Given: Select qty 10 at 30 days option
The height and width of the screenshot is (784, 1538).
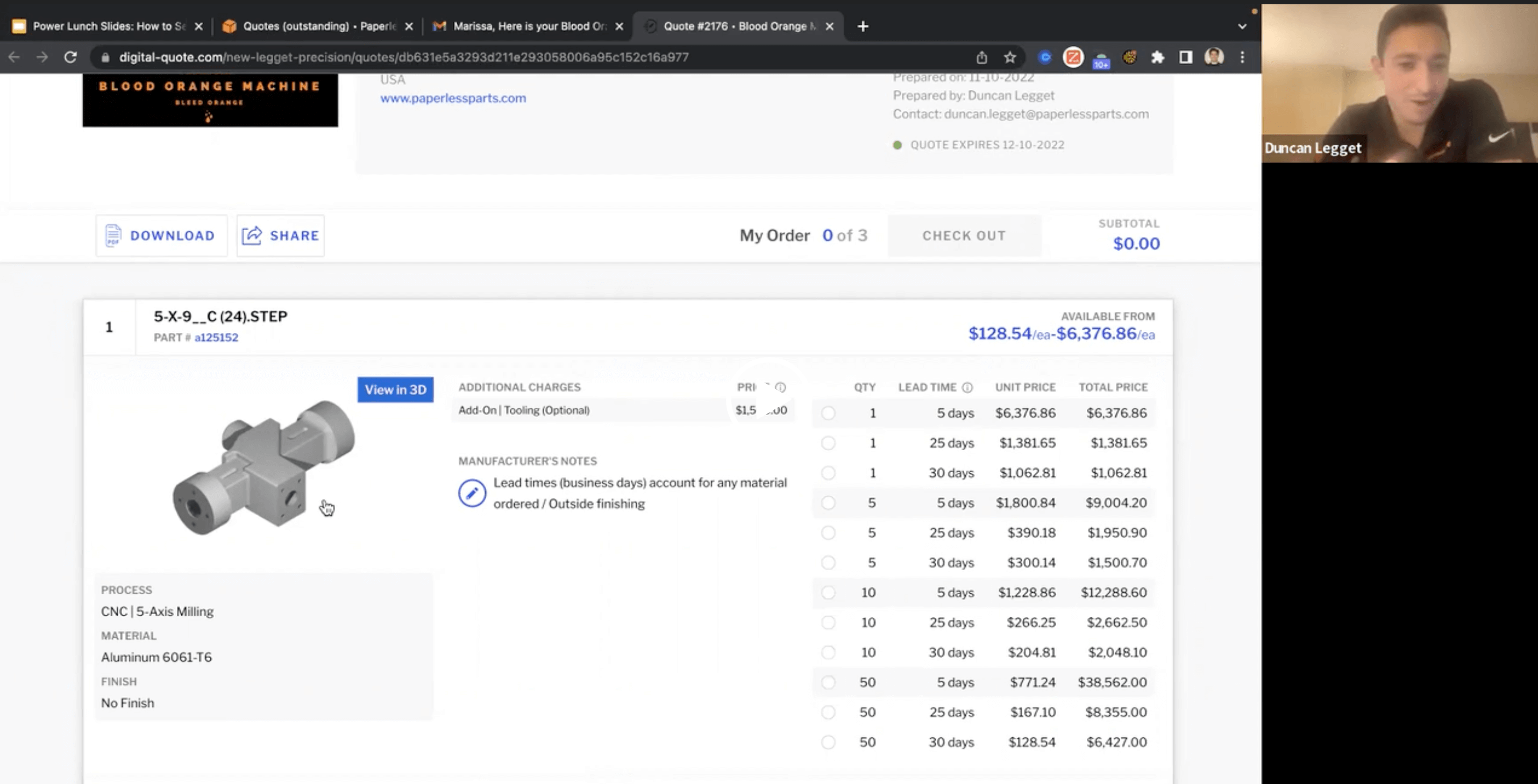Looking at the screenshot, I should 828,652.
